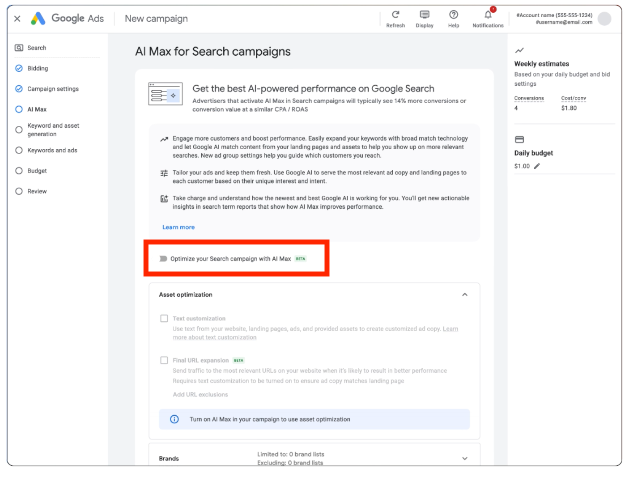Go to the Campaign settings step
This screenshot has width=639, height=480.
tap(53, 88)
